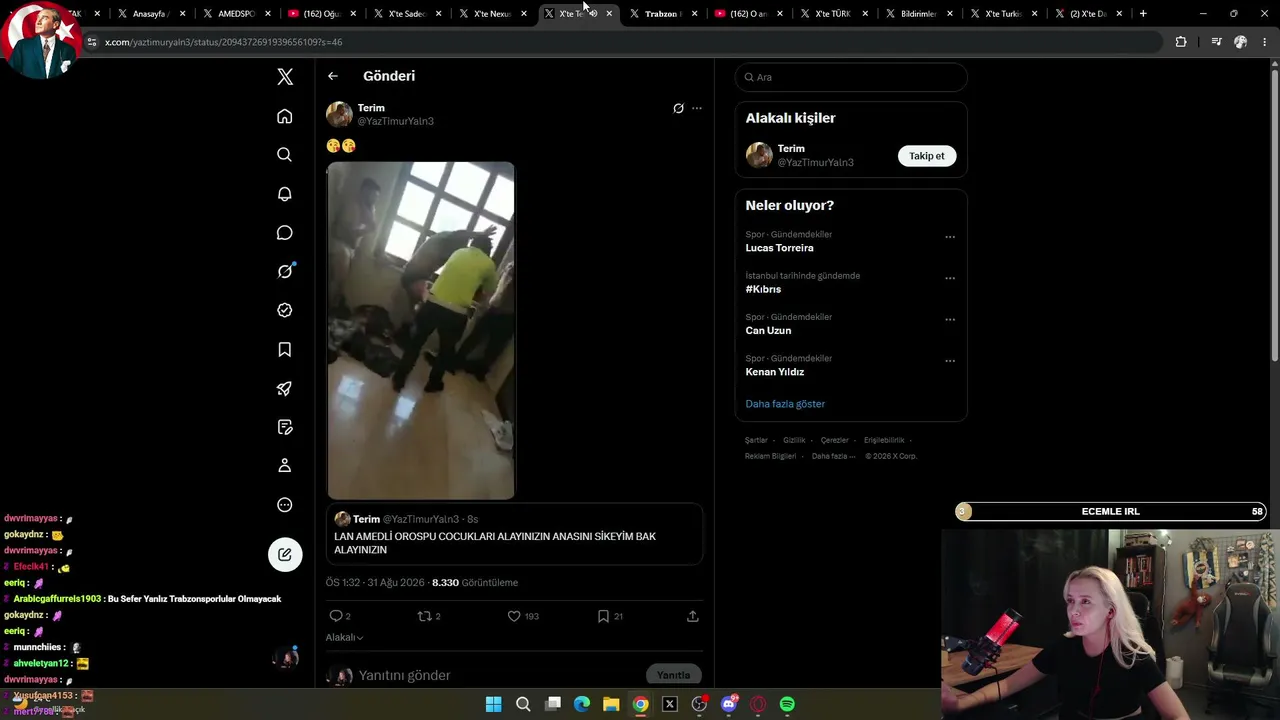Follow Terim with Takip et button
The image size is (1280, 720).
point(927,156)
